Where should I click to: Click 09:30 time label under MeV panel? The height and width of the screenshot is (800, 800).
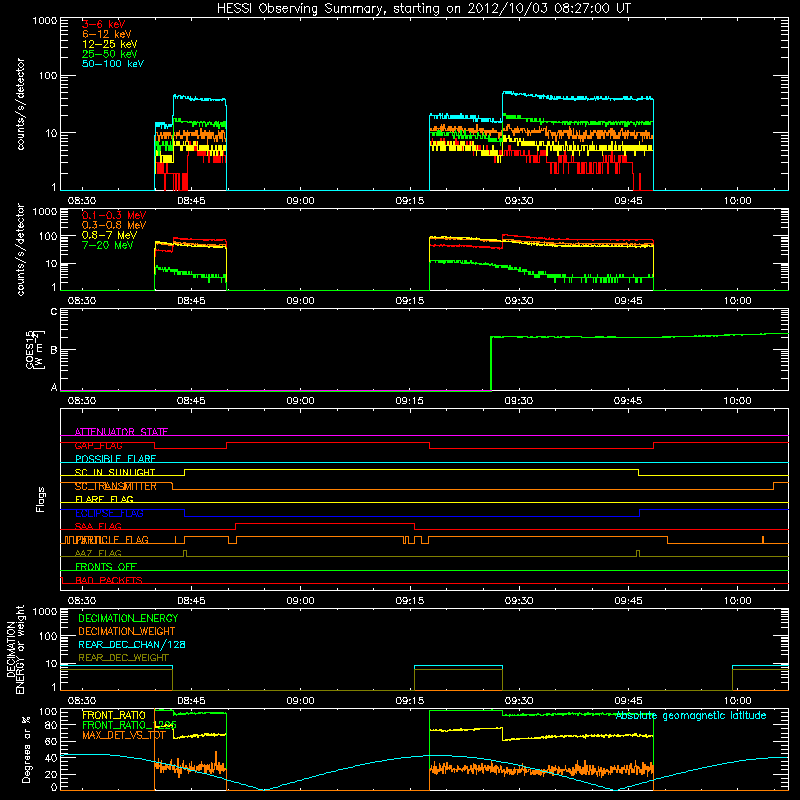pos(519,301)
